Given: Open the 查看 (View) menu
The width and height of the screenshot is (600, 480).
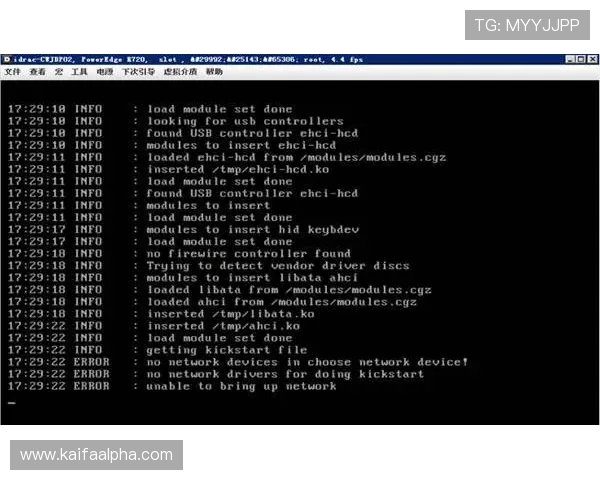Looking at the screenshot, I should coord(38,72).
